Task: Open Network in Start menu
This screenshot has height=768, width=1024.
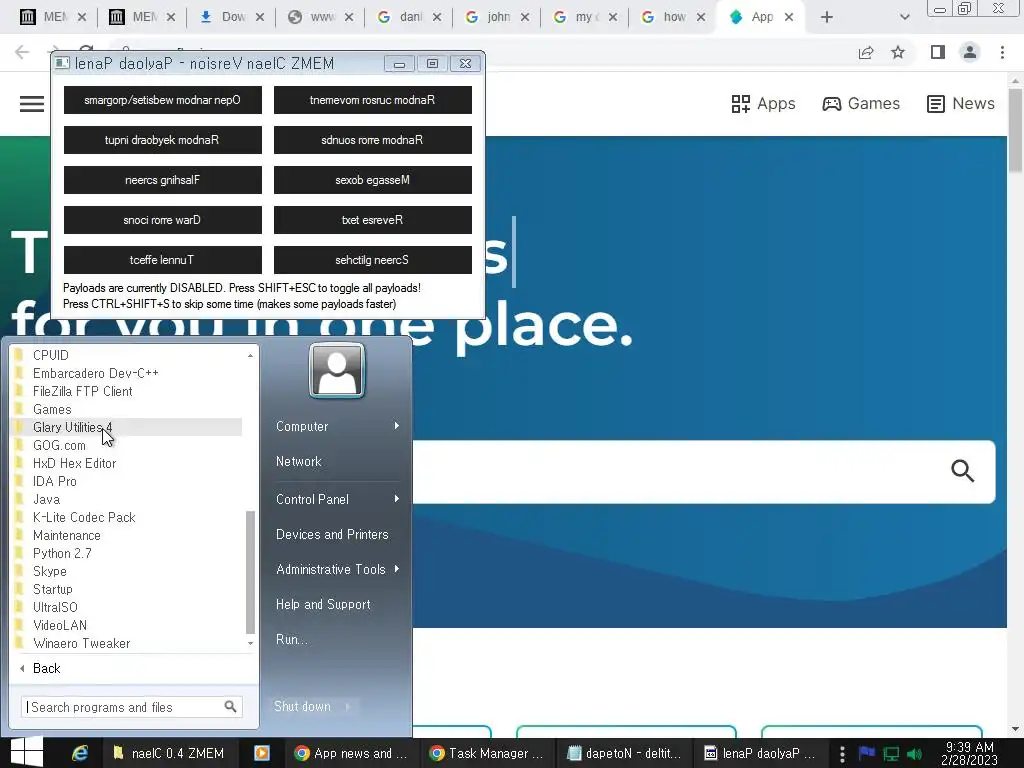Action: [298, 461]
